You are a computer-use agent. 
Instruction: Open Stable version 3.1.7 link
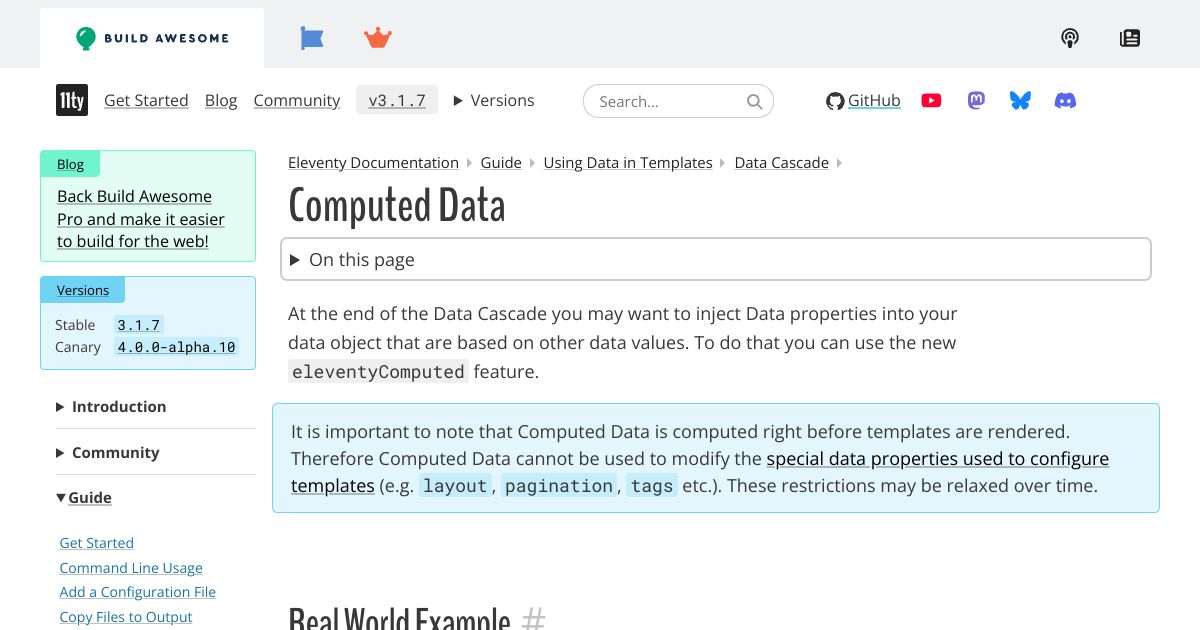click(x=138, y=325)
